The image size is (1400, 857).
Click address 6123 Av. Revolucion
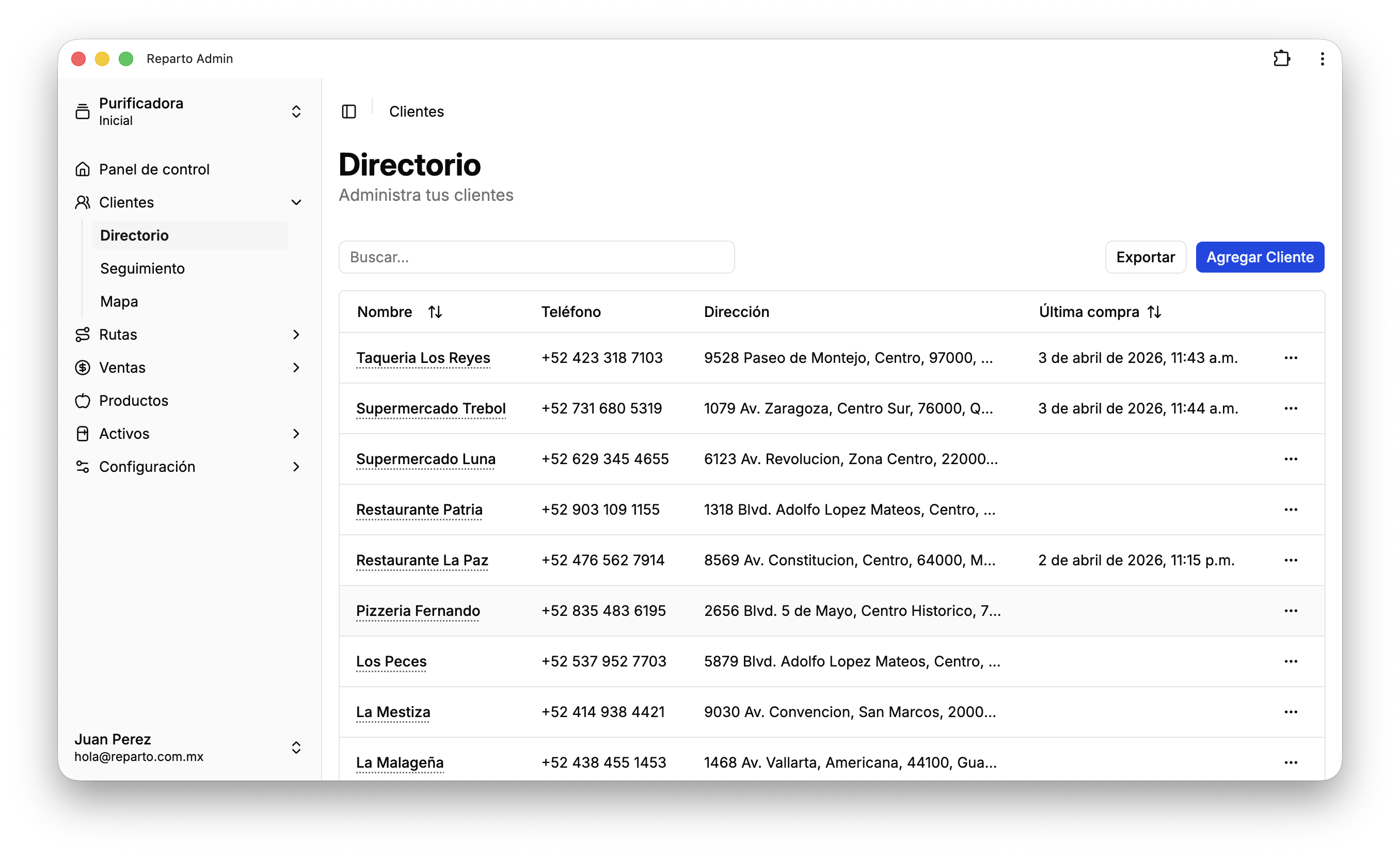[851, 459]
